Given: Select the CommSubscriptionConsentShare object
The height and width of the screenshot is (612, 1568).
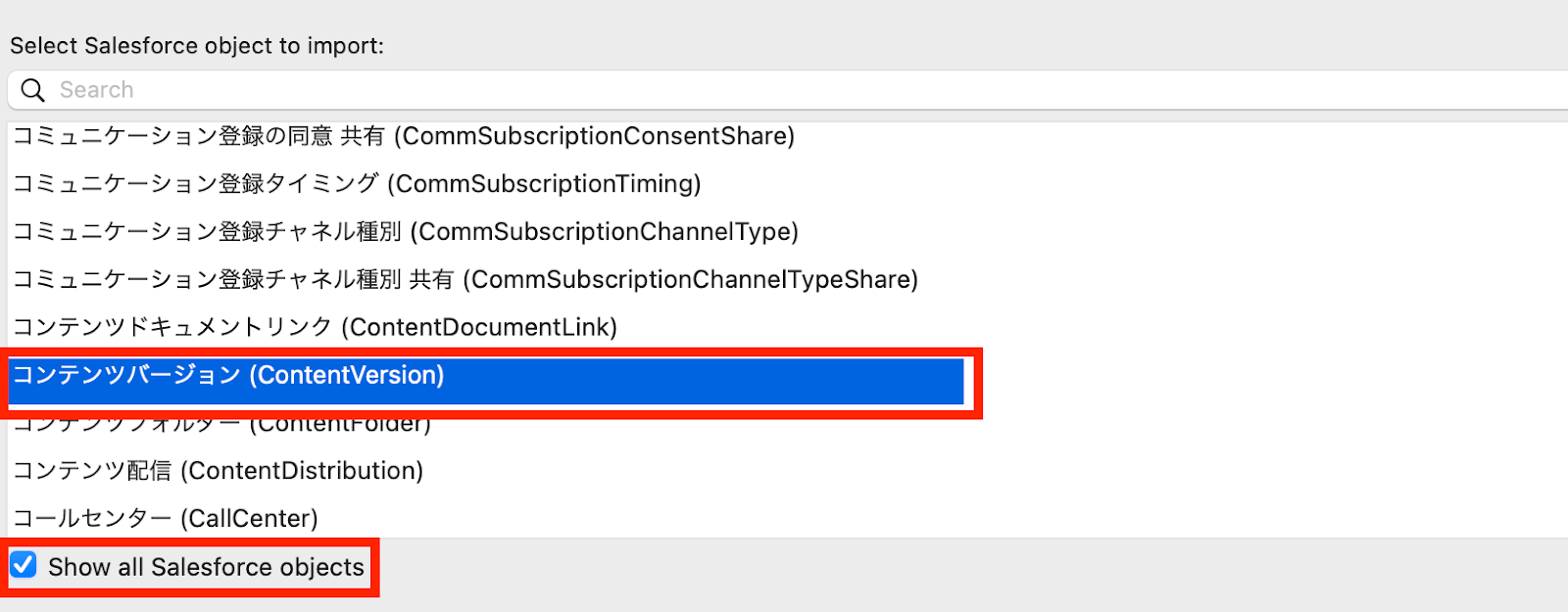Looking at the screenshot, I should pos(402,136).
